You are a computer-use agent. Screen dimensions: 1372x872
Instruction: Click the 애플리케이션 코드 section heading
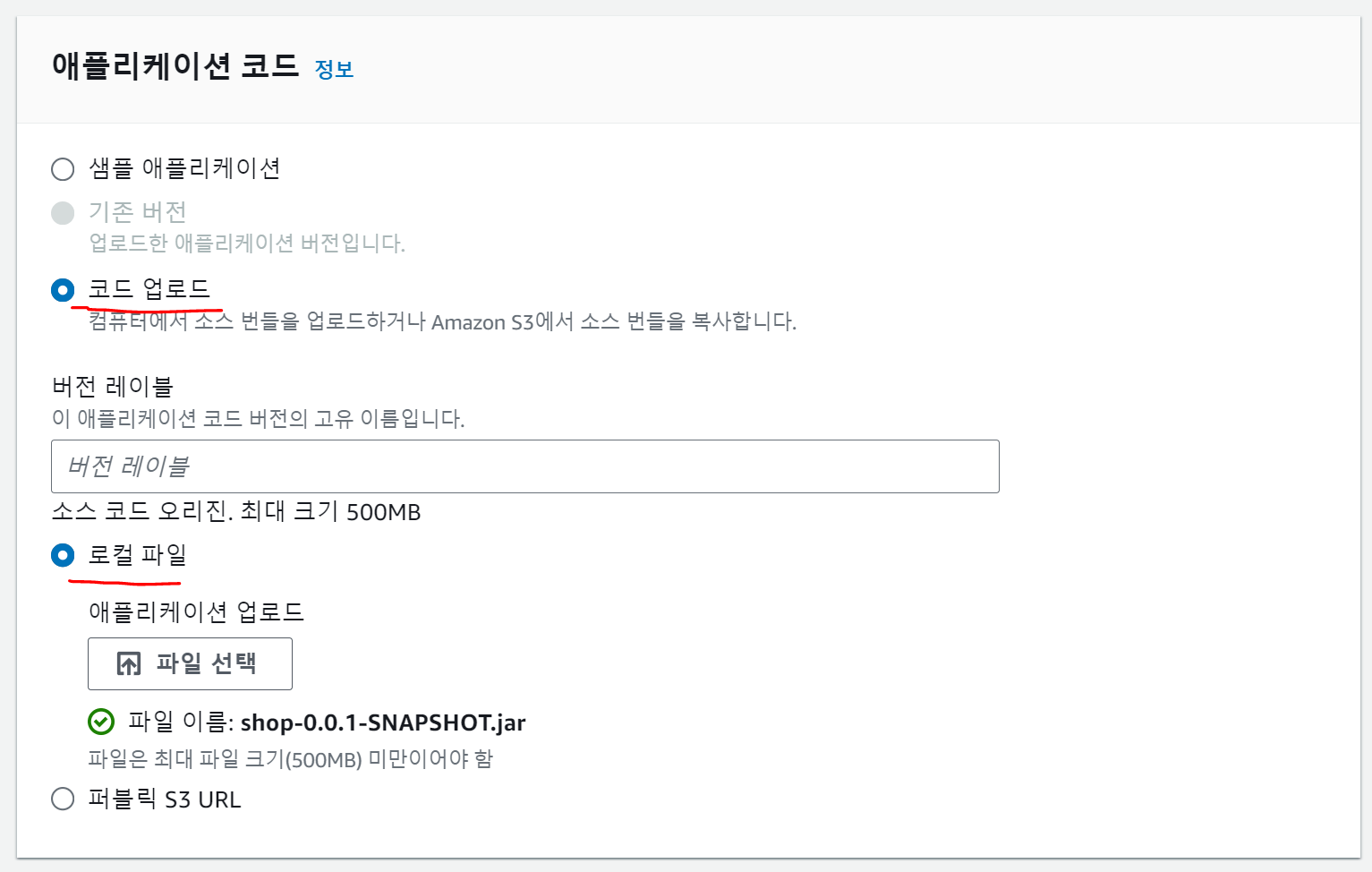pos(175,66)
